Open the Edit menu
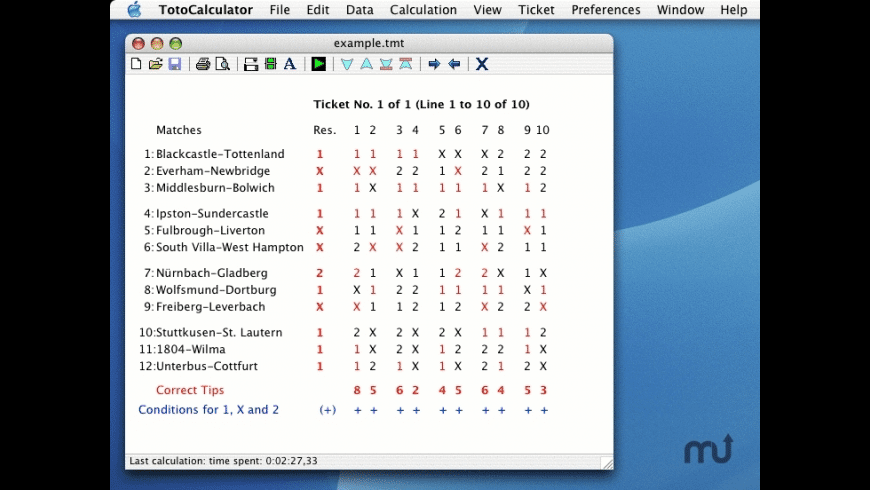This screenshot has width=870, height=490. (317, 9)
